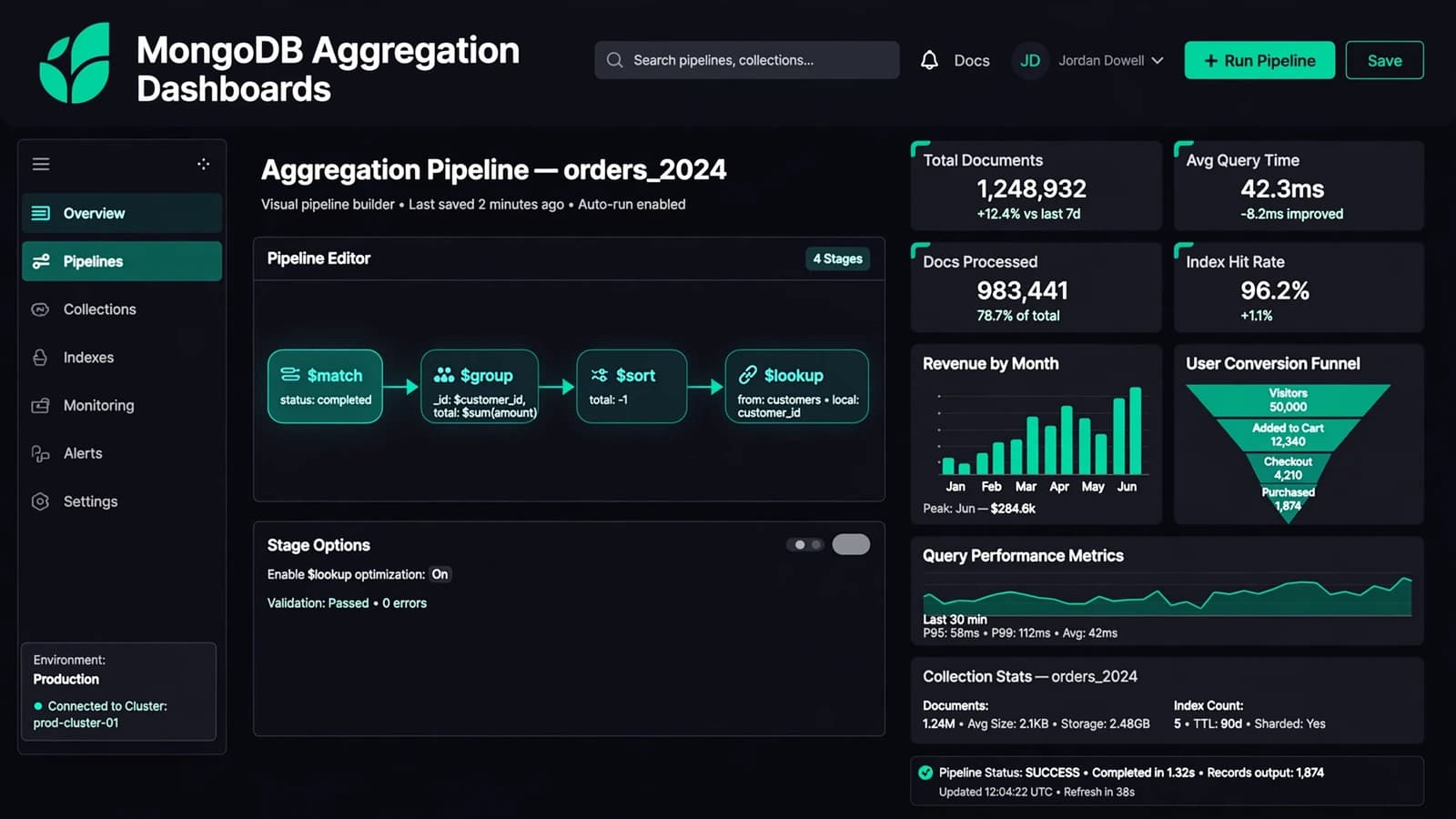This screenshot has height=819, width=1456.
Task: Click the JD user avatar
Action: tap(1030, 60)
